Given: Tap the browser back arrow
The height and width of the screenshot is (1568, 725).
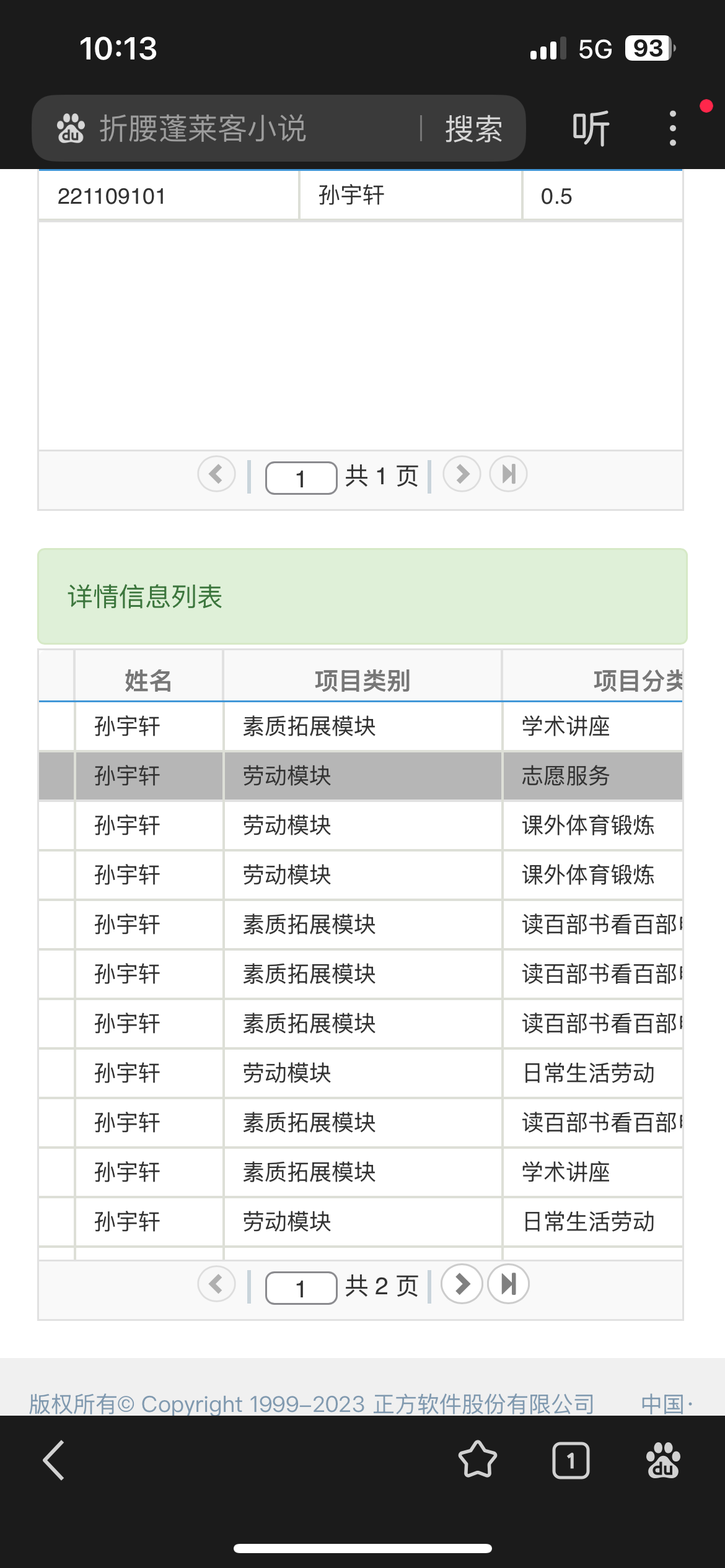Looking at the screenshot, I should pos(54,1460).
